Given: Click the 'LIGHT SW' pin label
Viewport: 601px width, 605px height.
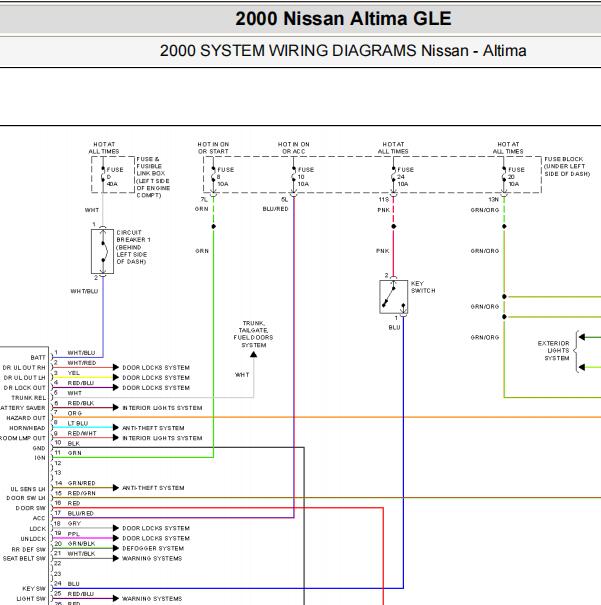Looking at the screenshot, I should click(31, 598).
